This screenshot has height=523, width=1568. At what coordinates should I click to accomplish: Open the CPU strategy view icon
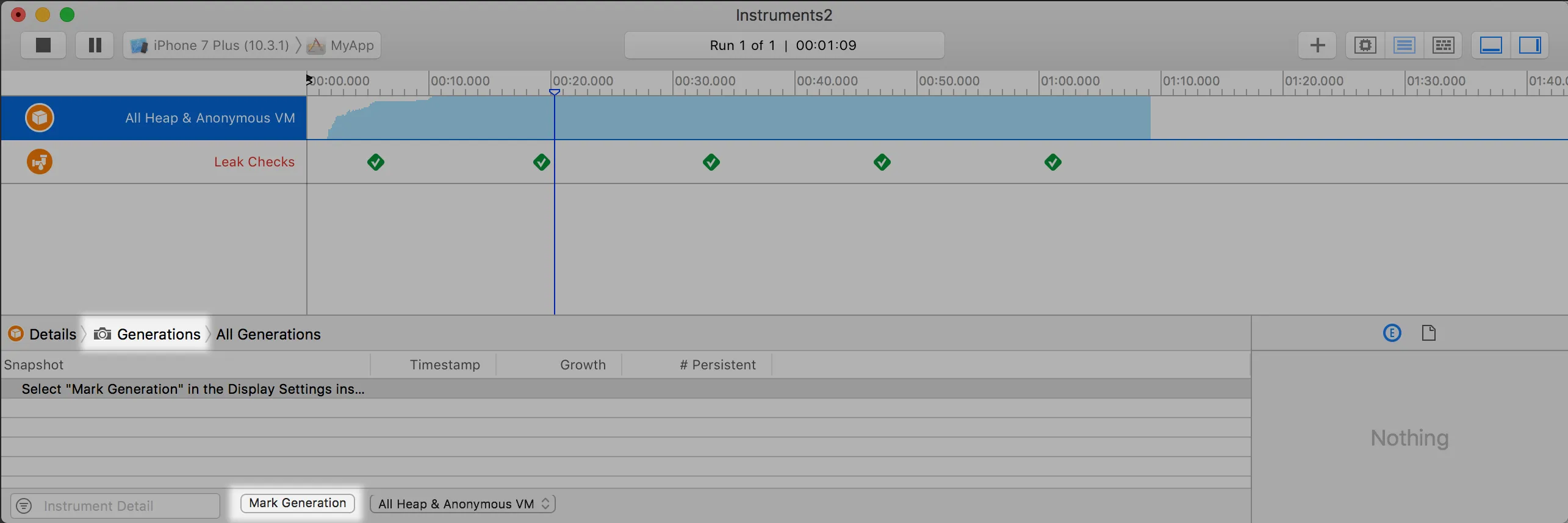pos(1365,45)
